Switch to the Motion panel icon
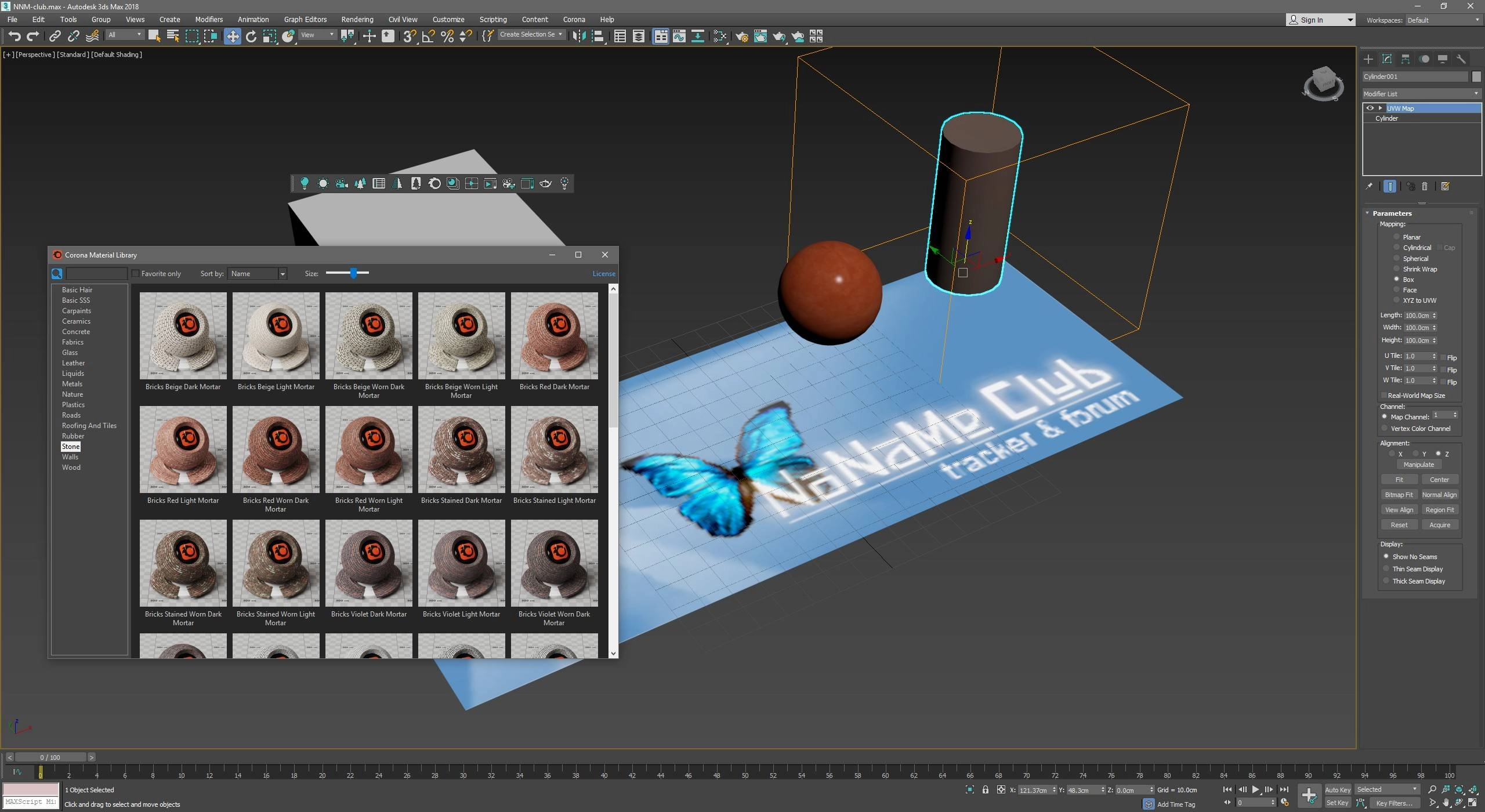 [1424, 59]
